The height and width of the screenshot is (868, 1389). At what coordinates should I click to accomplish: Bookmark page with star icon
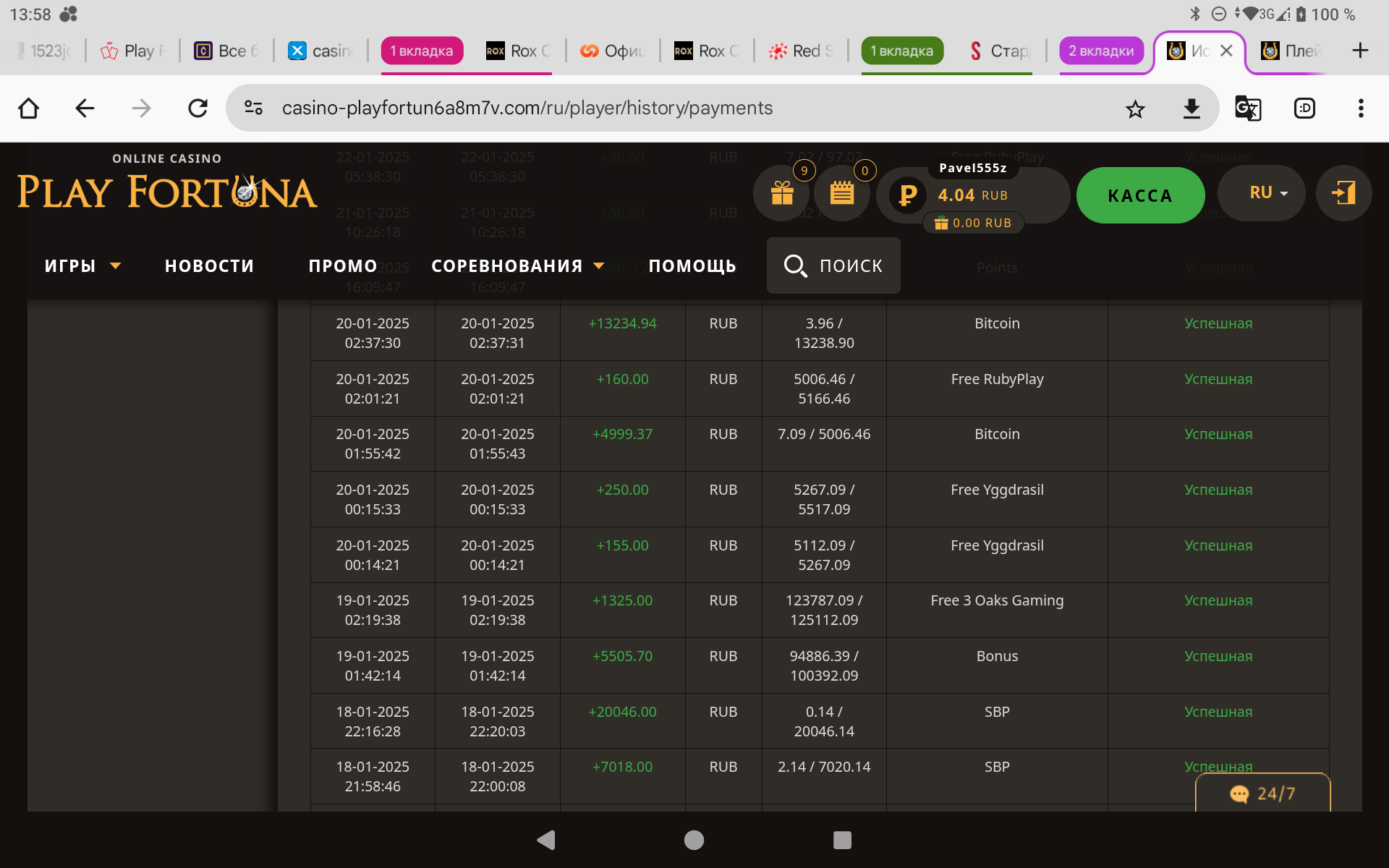[x=1135, y=109]
